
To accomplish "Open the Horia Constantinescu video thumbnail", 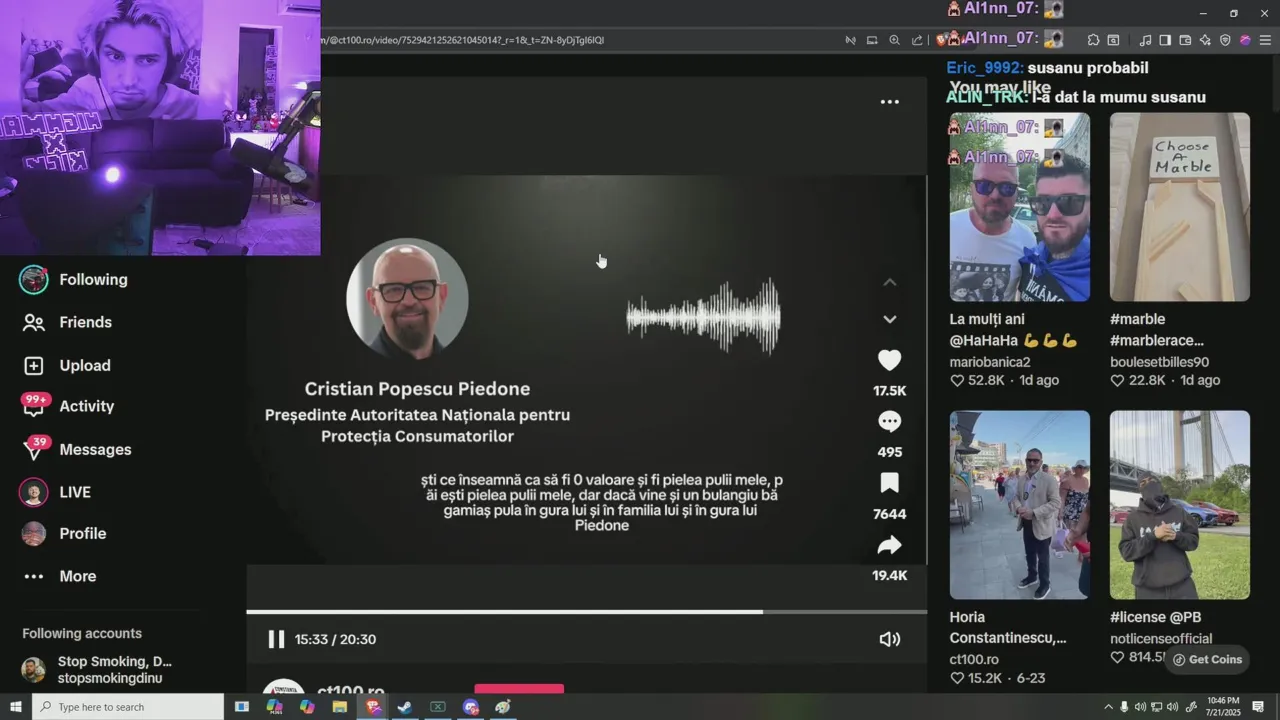I will point(1019,505).
